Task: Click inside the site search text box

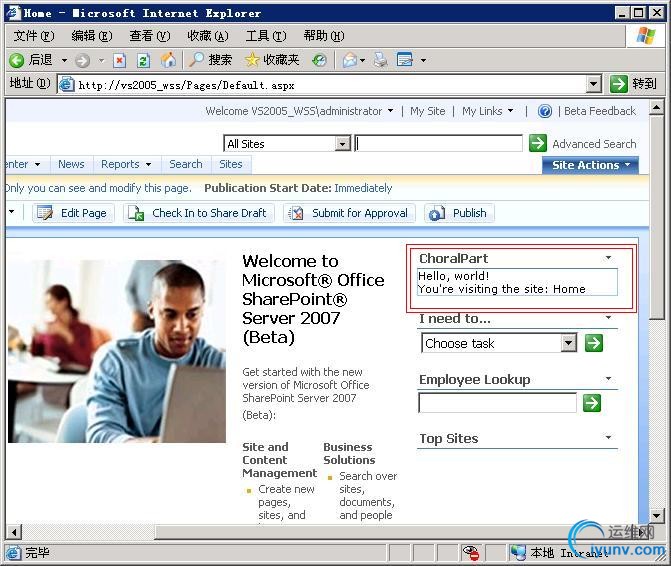Action: point(438,143)
